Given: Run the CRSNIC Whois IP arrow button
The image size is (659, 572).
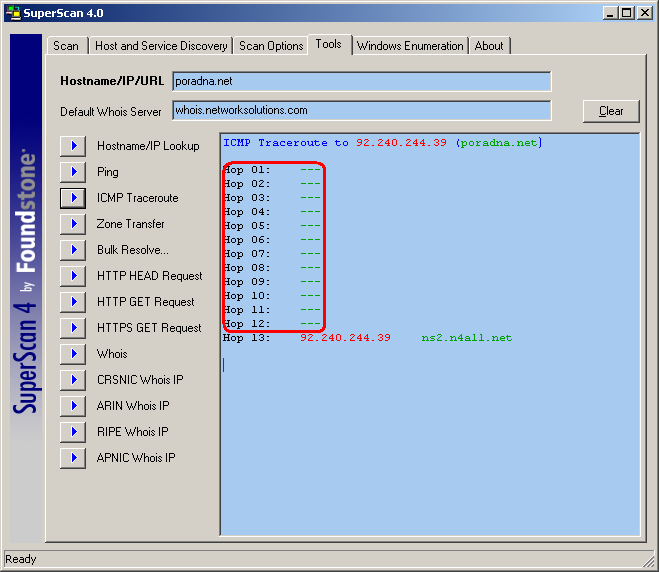Looking at the screenshot, I should point(73,380).
